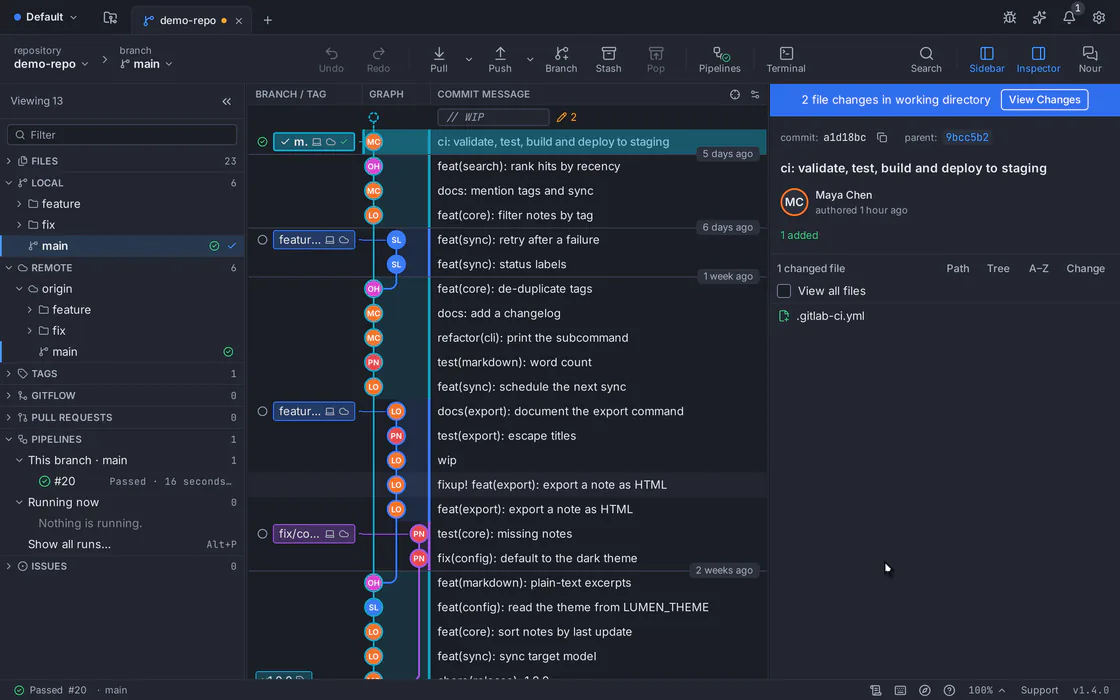Open the notifications bell
Screen dimensions: 1120x700
pyautogui.click(x=1069, y=18)
